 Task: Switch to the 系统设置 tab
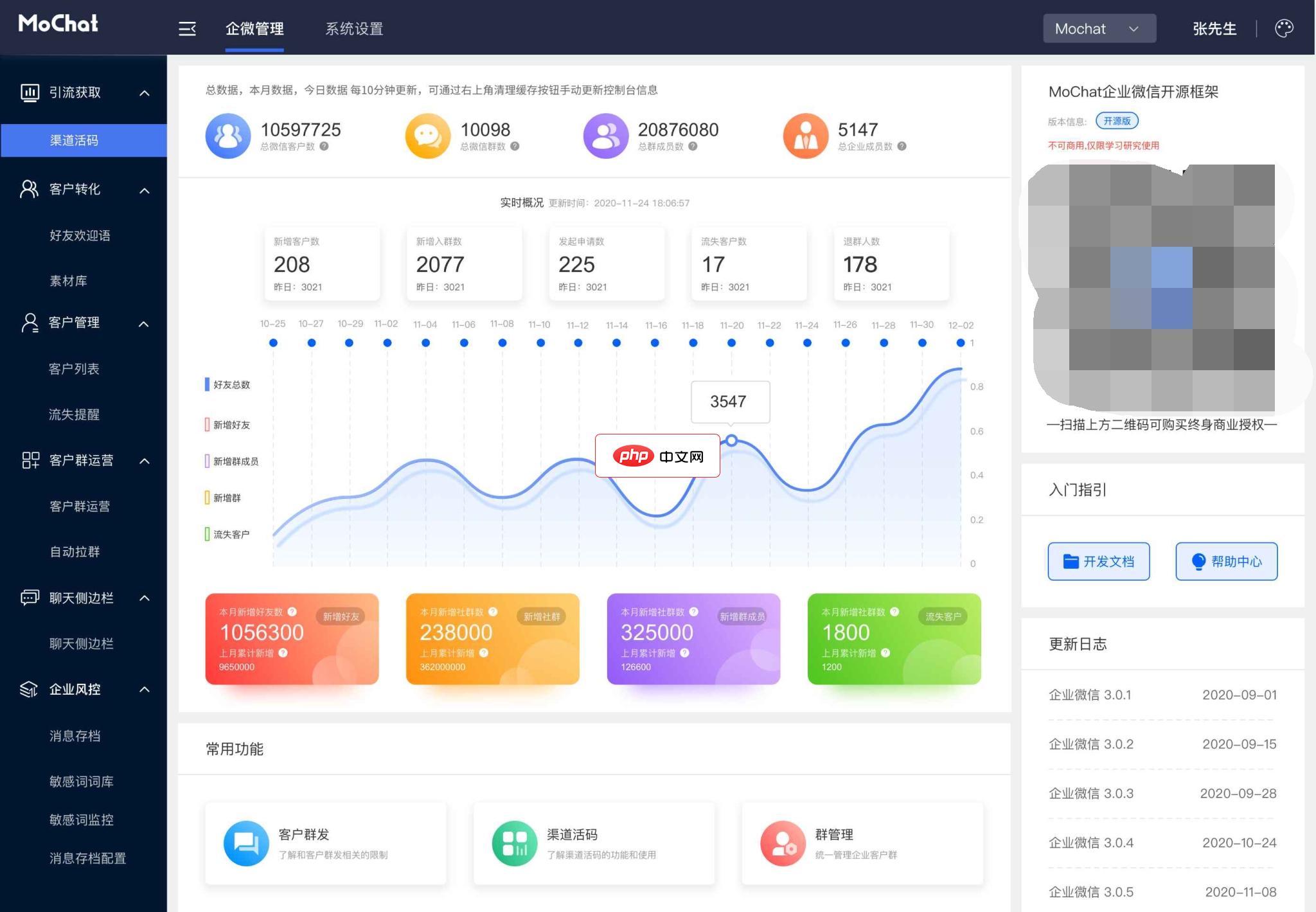[x=353, y=28]
